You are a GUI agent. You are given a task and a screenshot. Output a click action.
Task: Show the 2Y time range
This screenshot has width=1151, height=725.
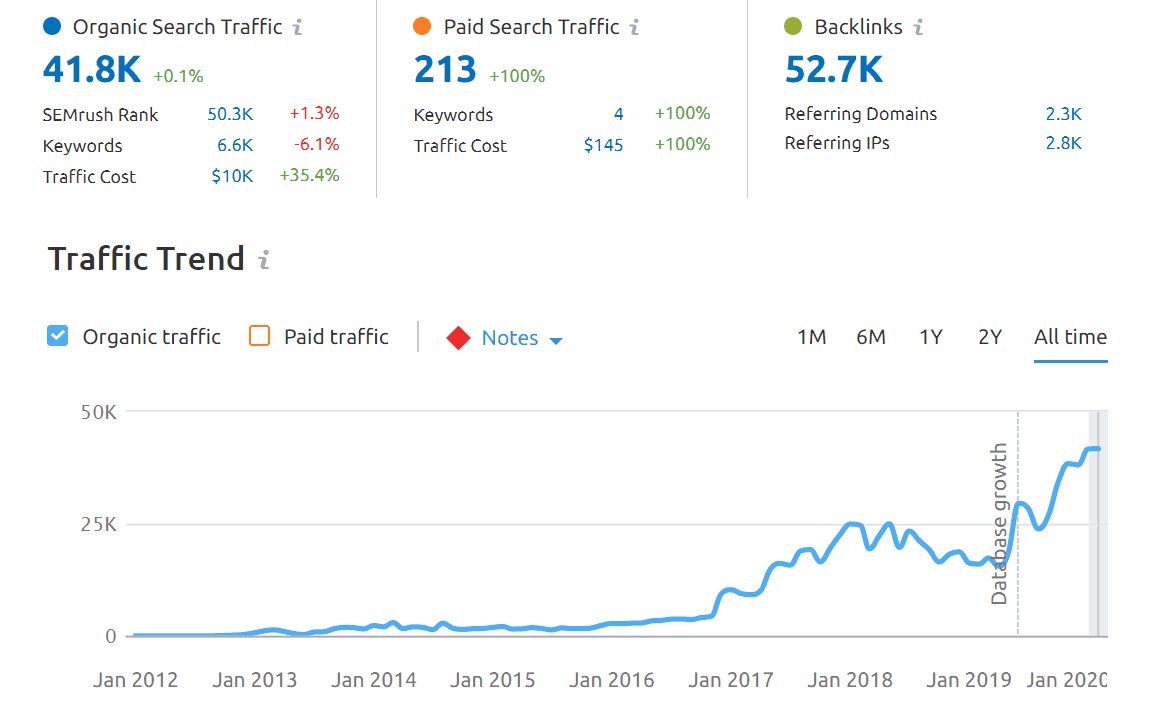(989, 337)
